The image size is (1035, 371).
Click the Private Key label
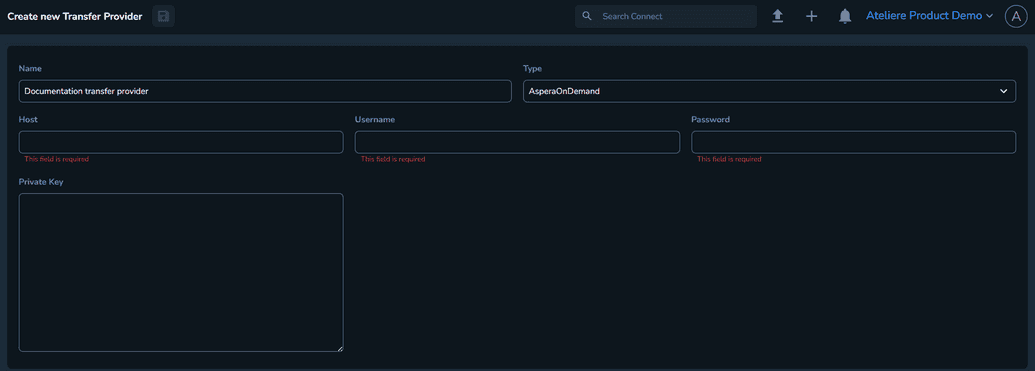(41, 182)
